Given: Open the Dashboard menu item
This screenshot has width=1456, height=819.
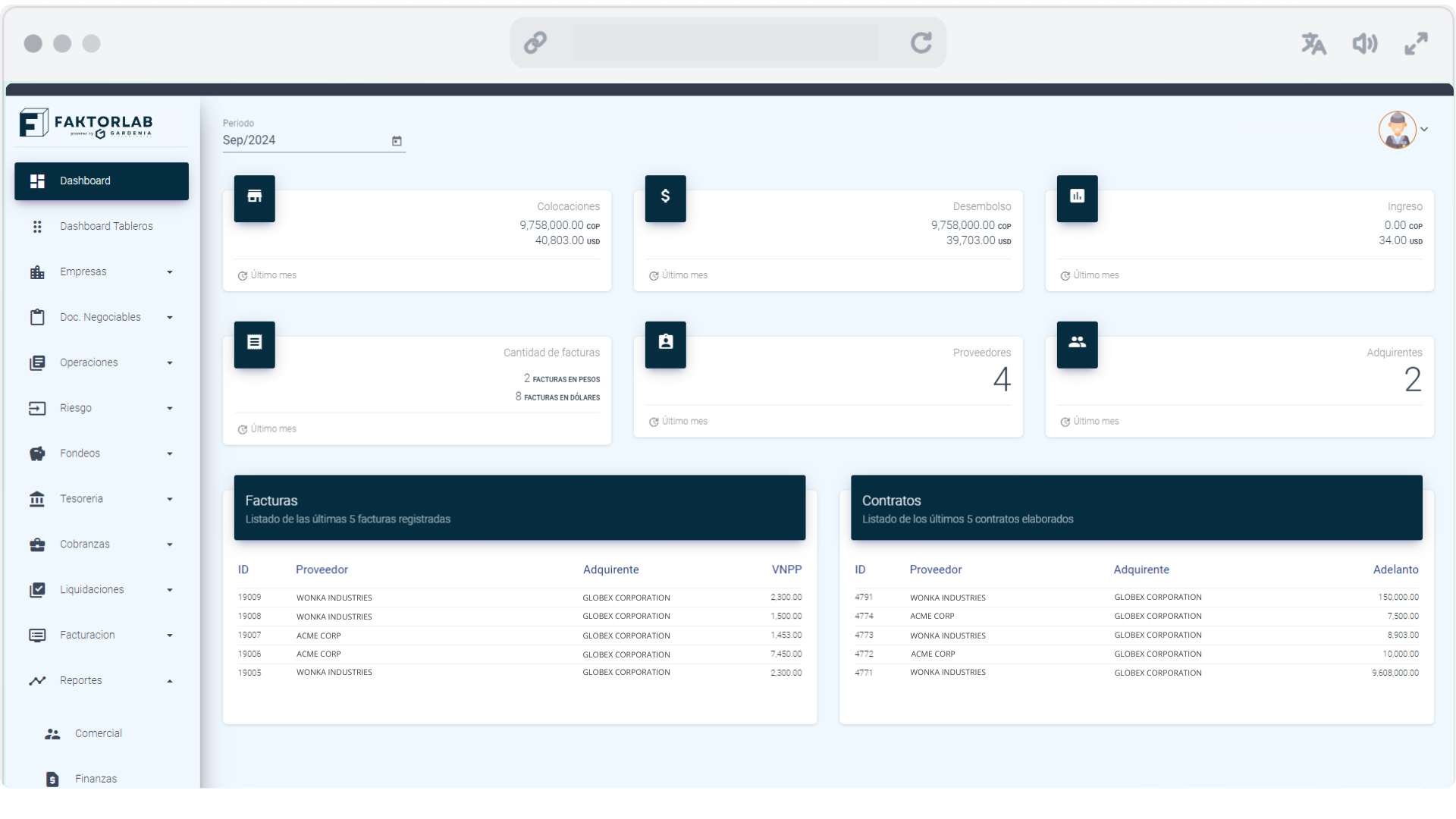Looking at the screenshot, I should click(x=102, y=181).
